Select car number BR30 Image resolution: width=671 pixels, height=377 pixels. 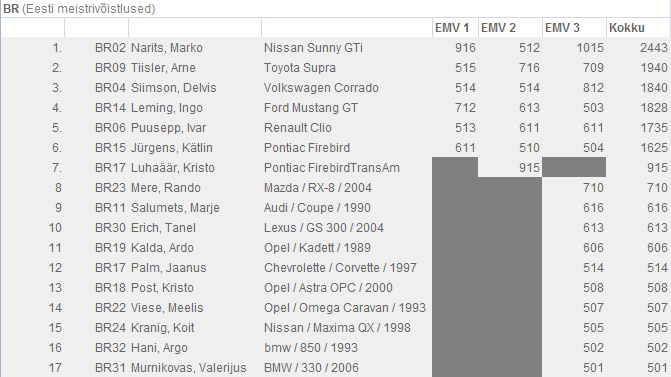[x=110, y=228]
